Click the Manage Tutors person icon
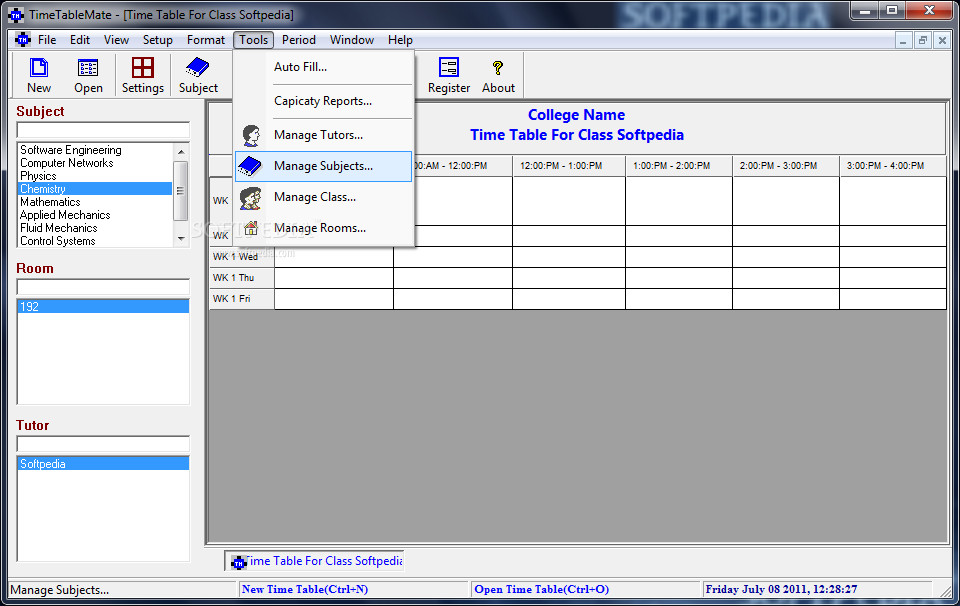This screenshot has width=960, height=606. 251,135
